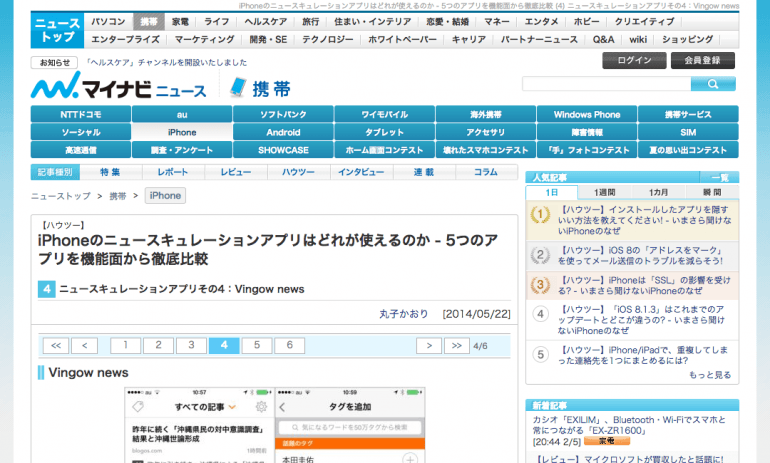
Task: Click the search input field
Action: (x=606, y=84)
